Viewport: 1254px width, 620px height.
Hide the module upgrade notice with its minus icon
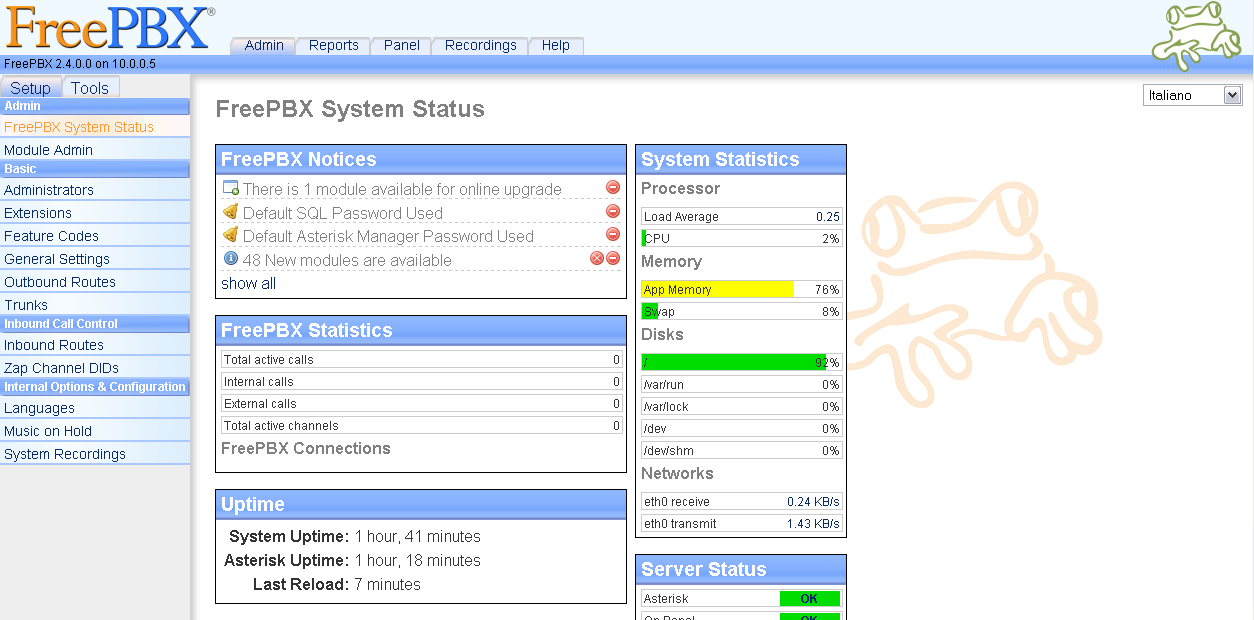tap(613, 187)
